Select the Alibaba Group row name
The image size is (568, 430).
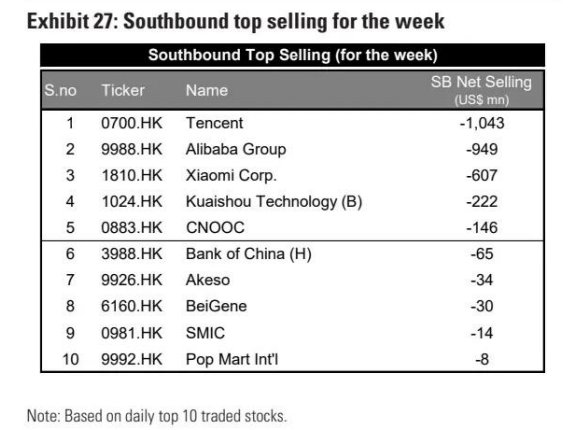(x=236, y=150)
